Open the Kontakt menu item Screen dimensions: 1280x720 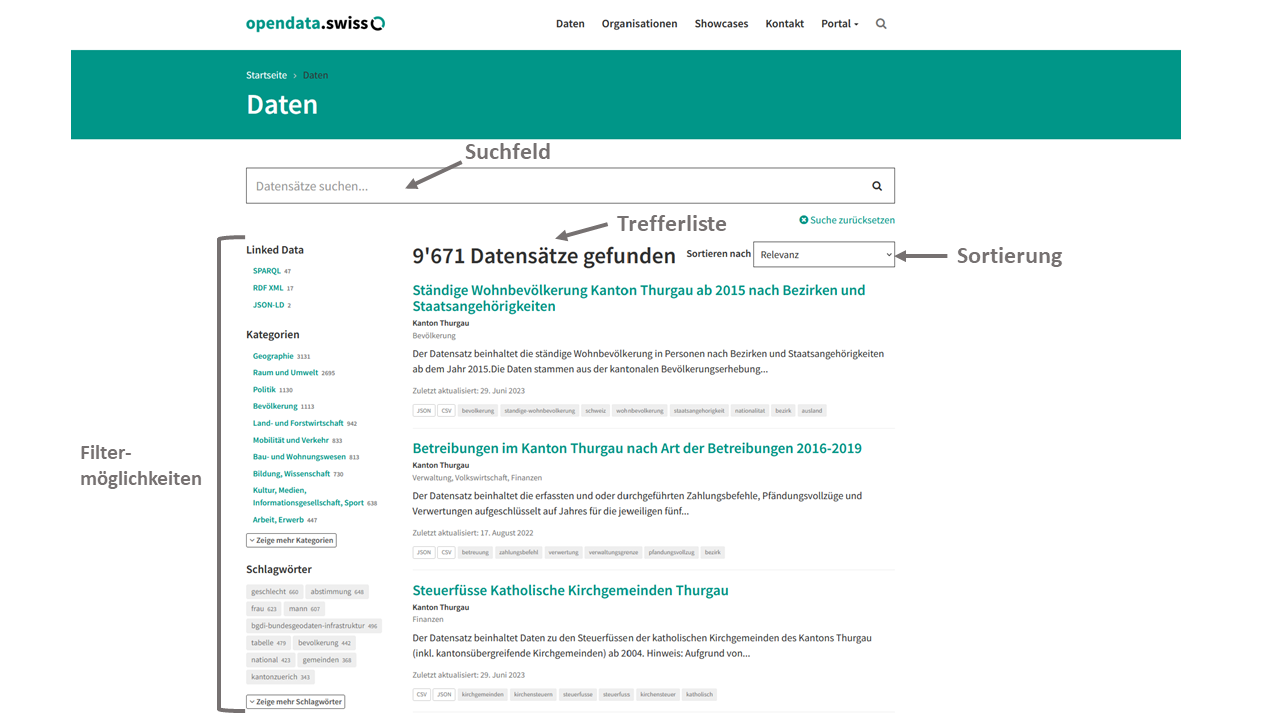point(784,24)
